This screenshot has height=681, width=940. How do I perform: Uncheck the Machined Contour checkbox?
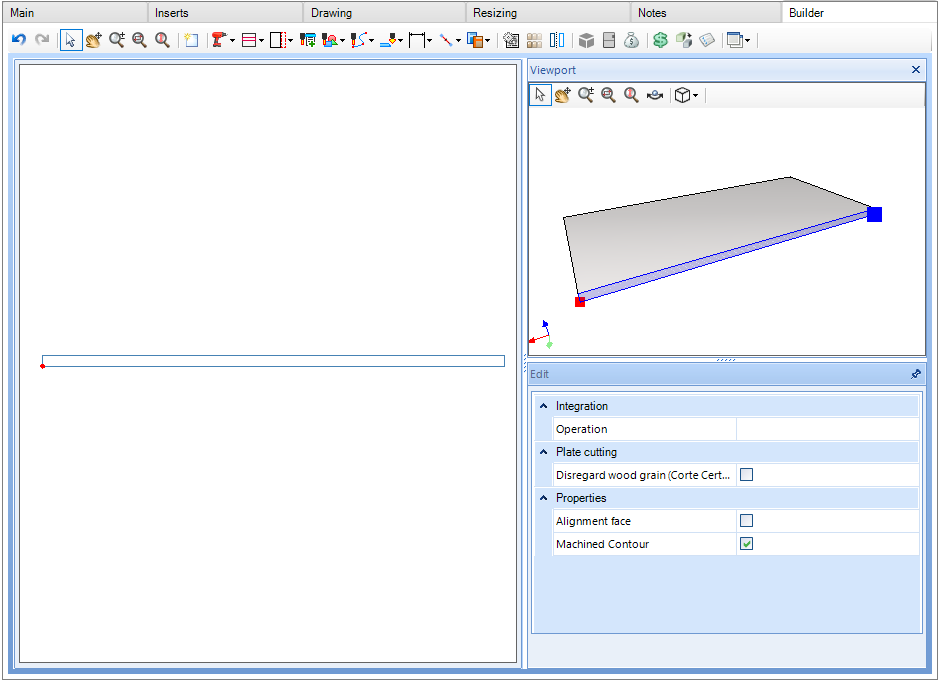[x=746, y=544]
